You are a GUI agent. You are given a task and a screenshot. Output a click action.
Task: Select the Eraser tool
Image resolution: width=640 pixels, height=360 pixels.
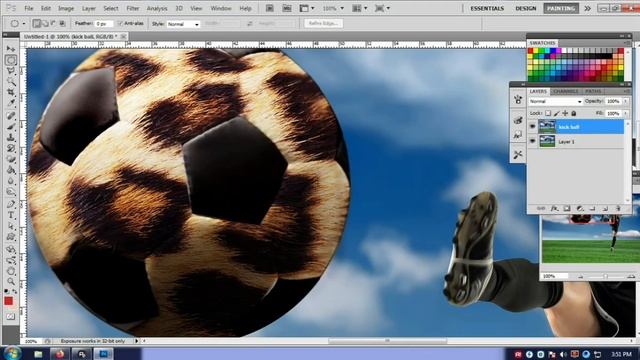[11, 159]
